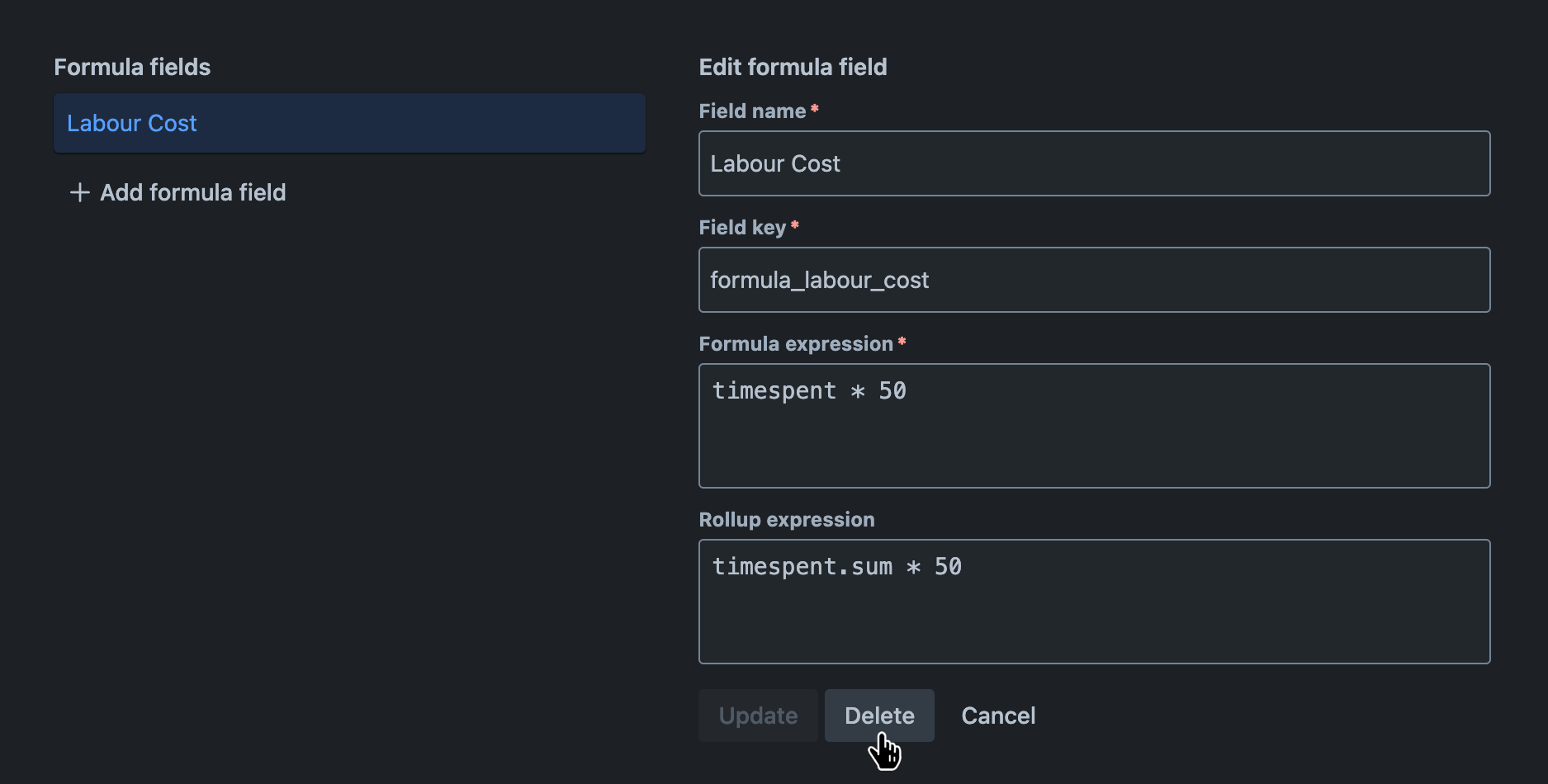Select the text 'Labour Cost' in Field name
1548x784 pixels.
pyautogui.click(x=774, y=163)
